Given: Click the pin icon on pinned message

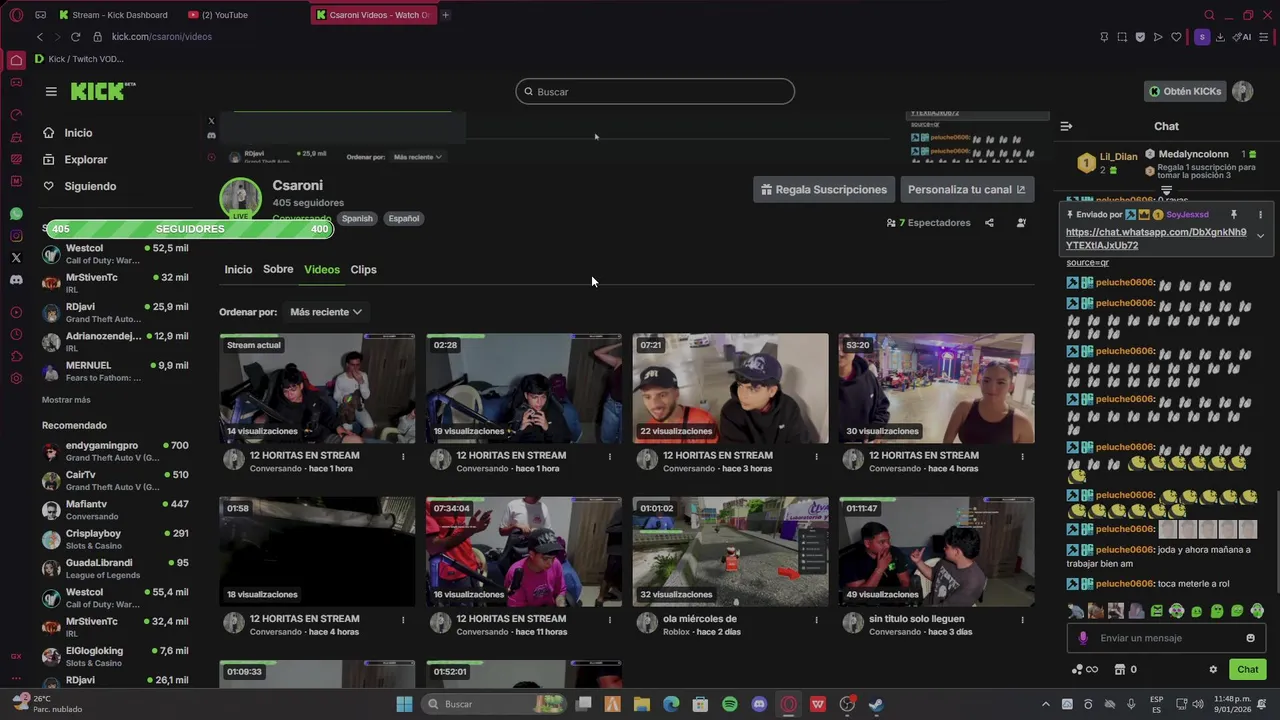Looking at the screenshot, I should point(1233,214).
